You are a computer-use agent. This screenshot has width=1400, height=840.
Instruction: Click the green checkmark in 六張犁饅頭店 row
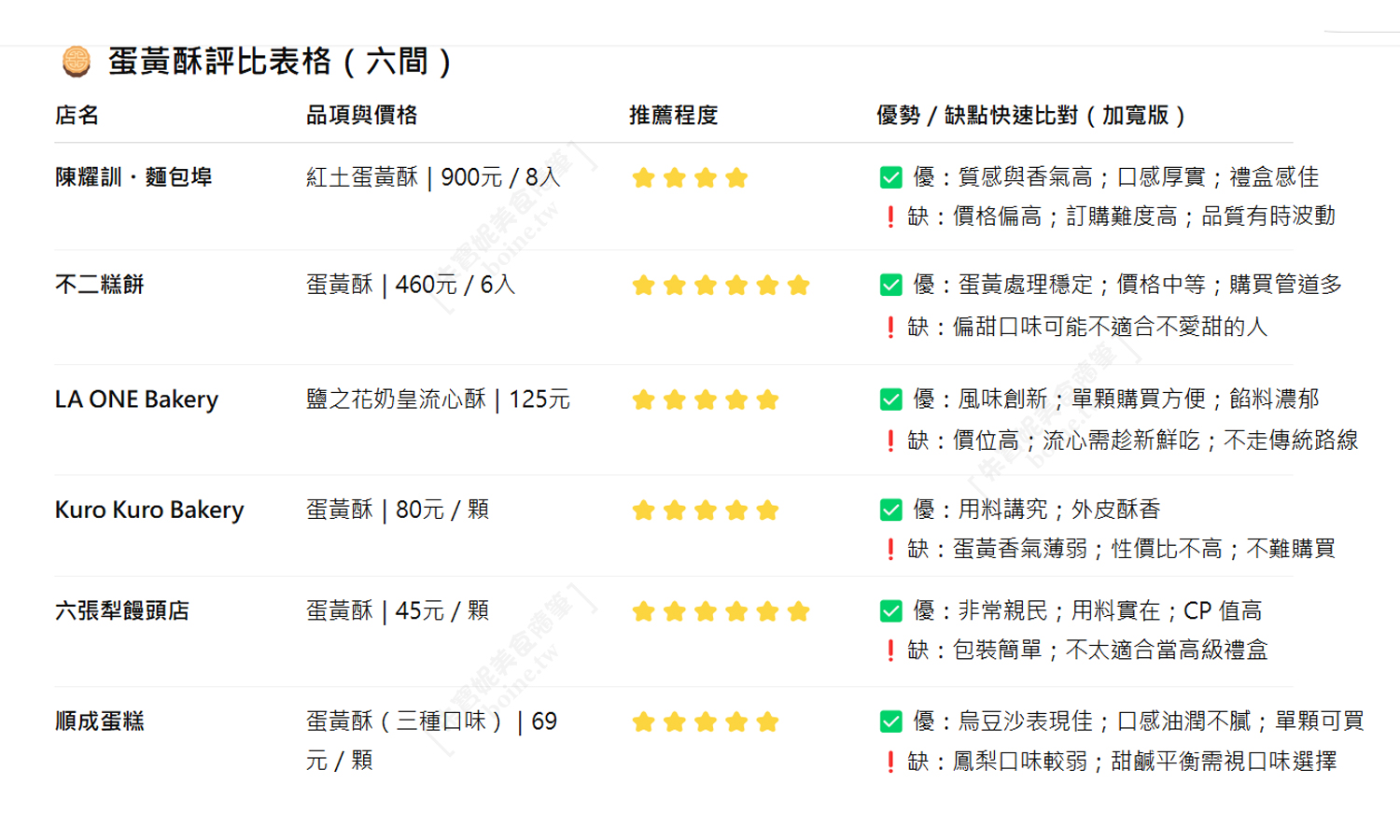point(890,611)
